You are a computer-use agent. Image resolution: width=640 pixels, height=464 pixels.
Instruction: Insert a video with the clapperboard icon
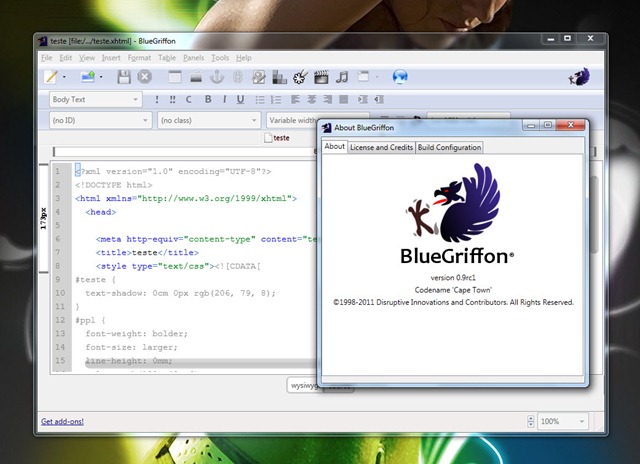click(321, 77)
